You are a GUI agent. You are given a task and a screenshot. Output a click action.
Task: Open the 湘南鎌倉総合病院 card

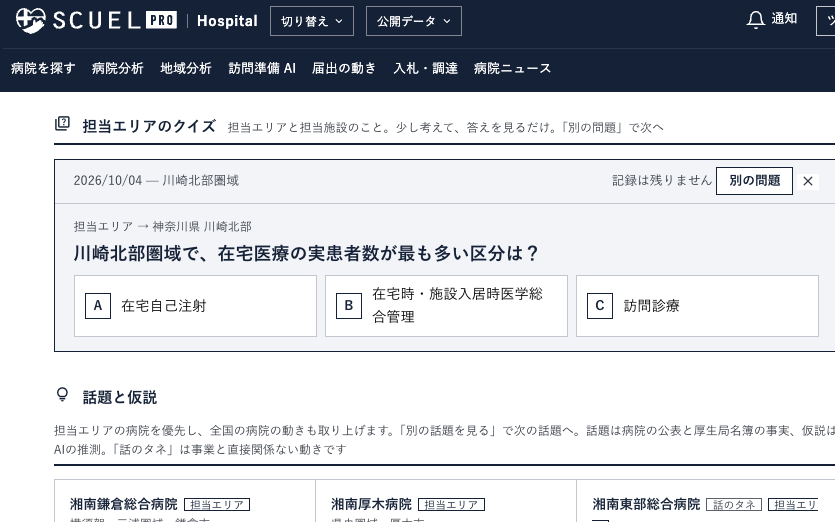pyautogui.click(x=124, y=504)
